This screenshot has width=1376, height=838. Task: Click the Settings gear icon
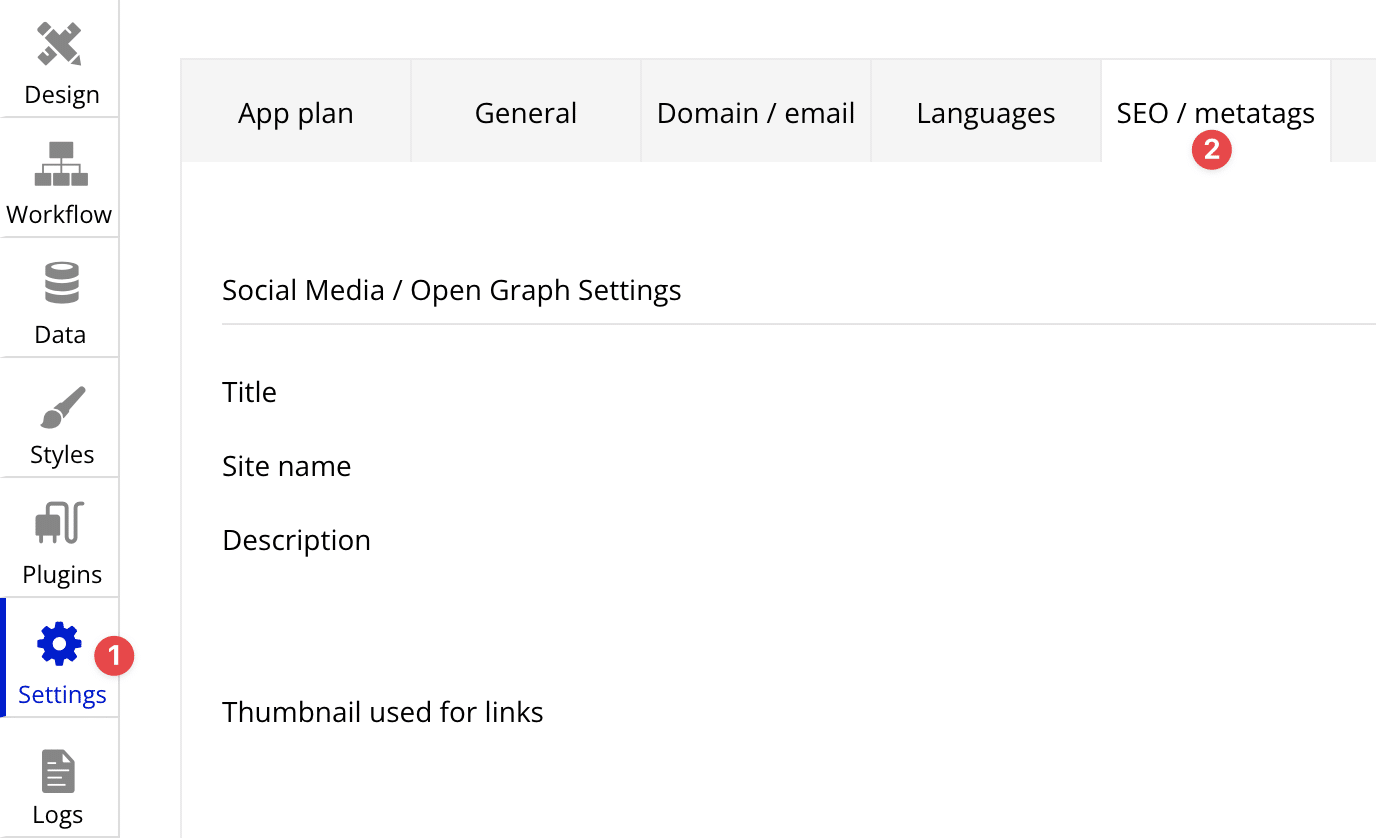(x=59, y=644)
